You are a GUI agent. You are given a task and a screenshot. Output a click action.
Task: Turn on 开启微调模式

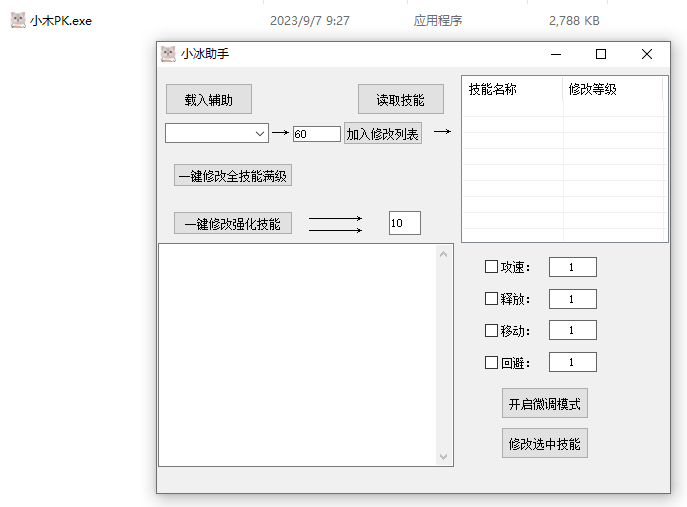[x=544, y=404]
